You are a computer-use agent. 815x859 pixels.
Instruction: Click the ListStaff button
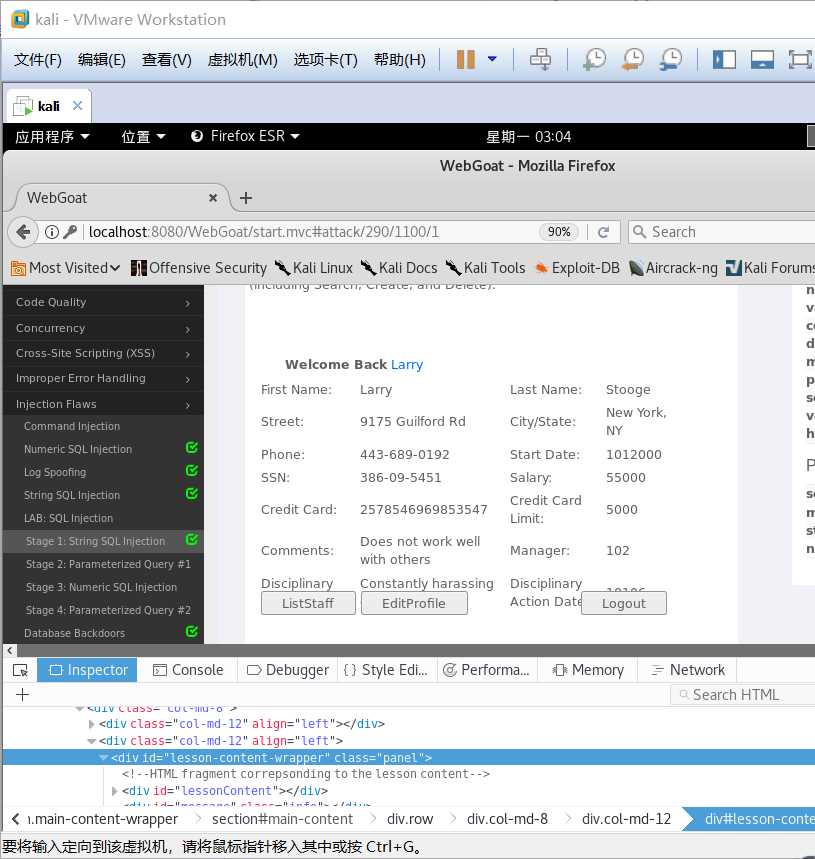click(308, 603)
